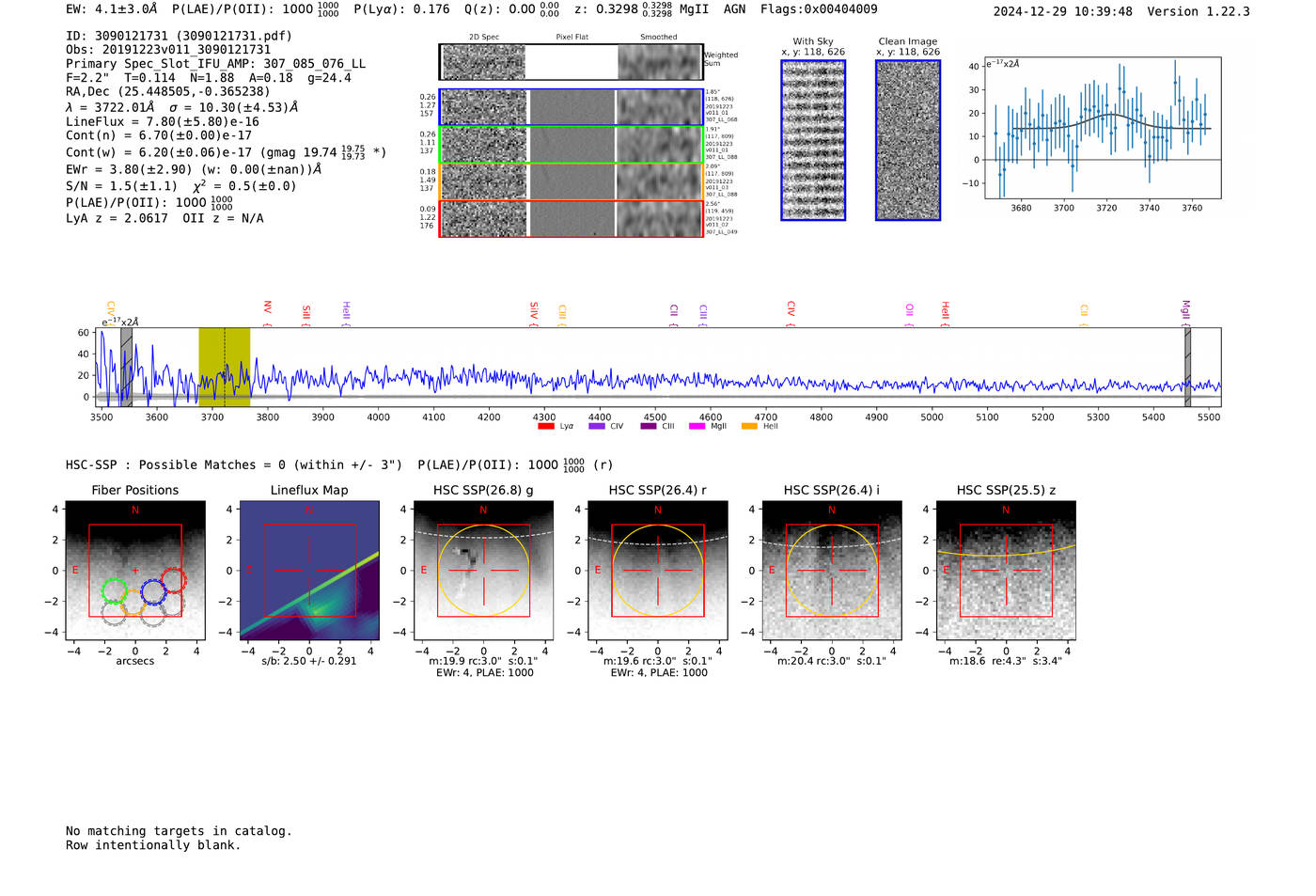The image size is (1316, 896).
Task: Click the magenta OII line marker
Action: [x=909, y=315]
